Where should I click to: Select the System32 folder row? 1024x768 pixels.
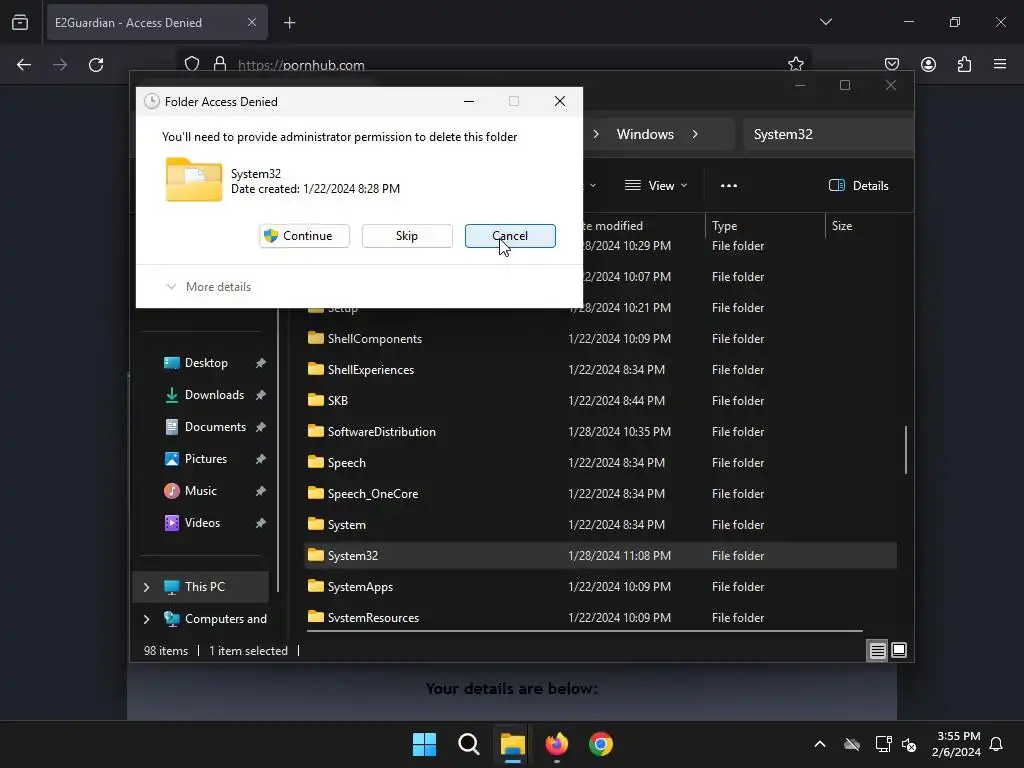click(x=600, y=556)
